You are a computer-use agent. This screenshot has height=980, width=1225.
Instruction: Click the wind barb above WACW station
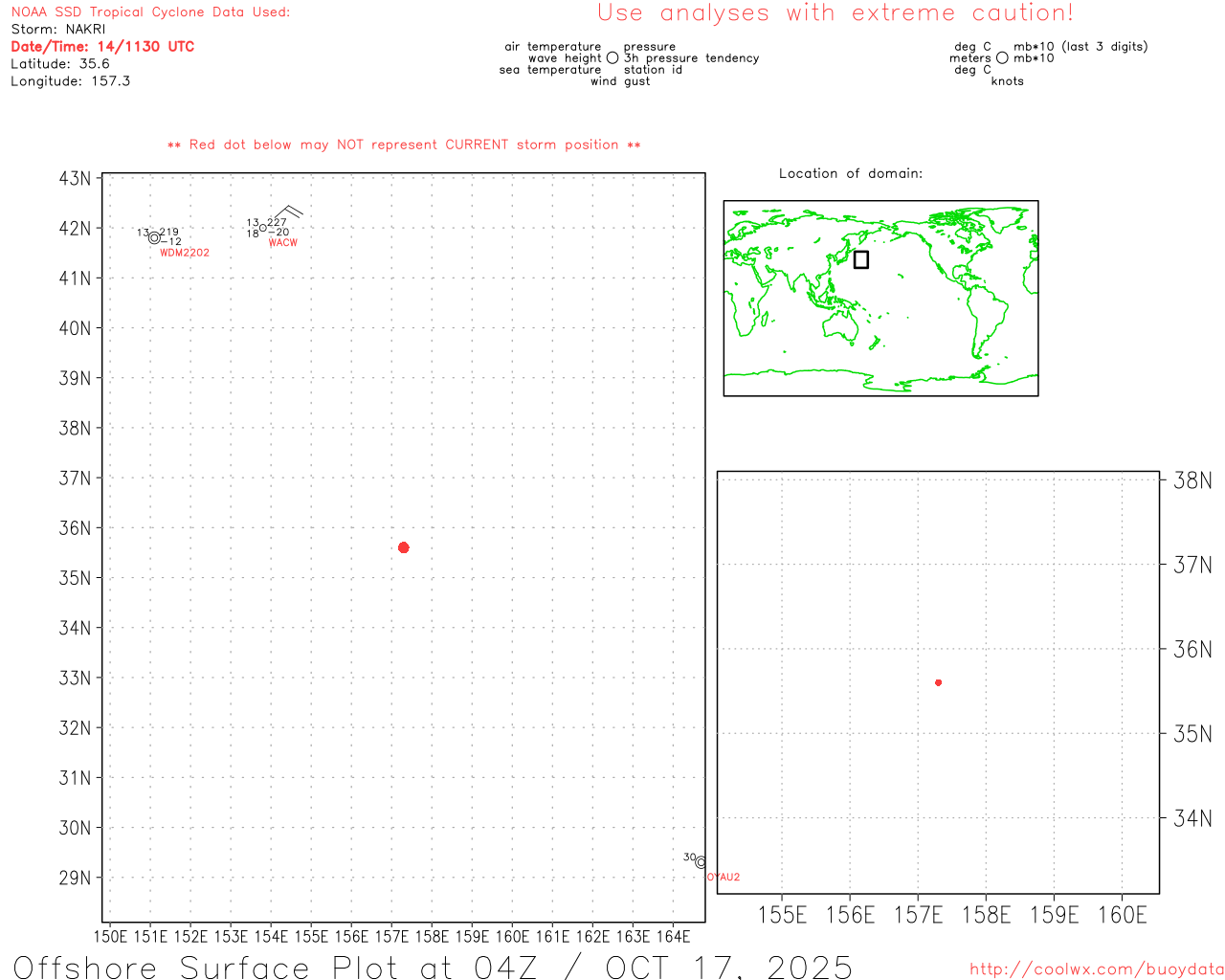click(x=287, y=212)
